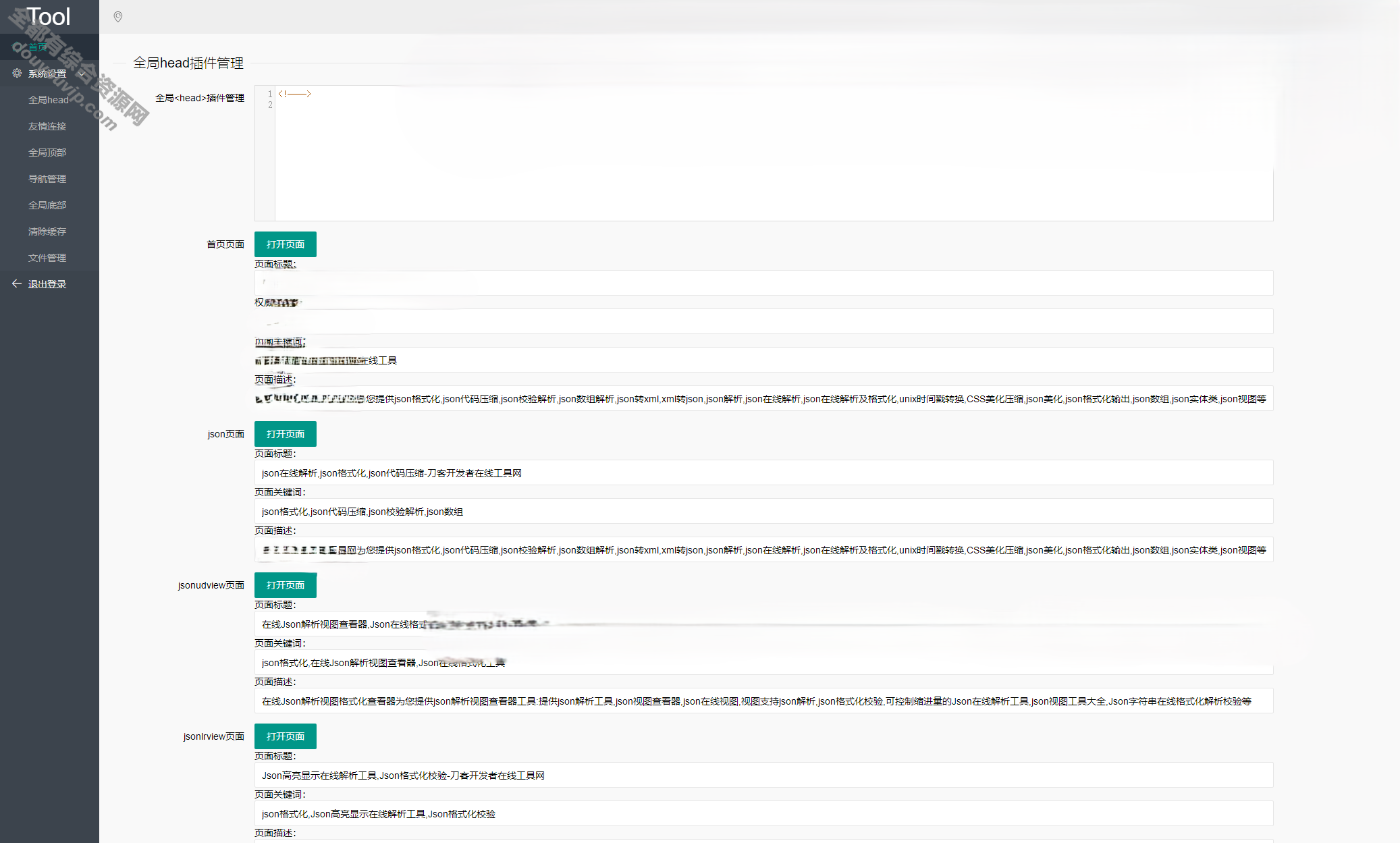The height and width of the screenshot is (843, 1400).
Task: Go to 全局顶部 settings
Action: tap(49, 153)
